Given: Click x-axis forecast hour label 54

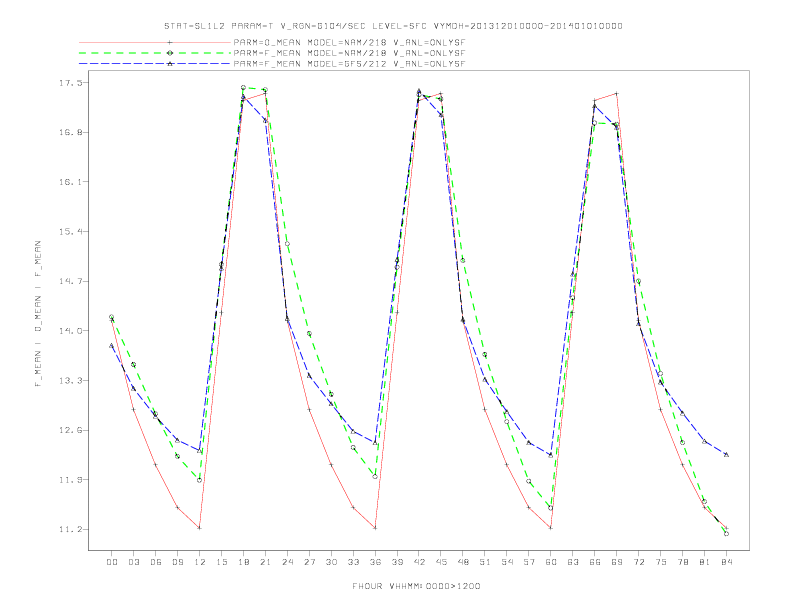Looking at the screenshot, I should pos(507,562).
